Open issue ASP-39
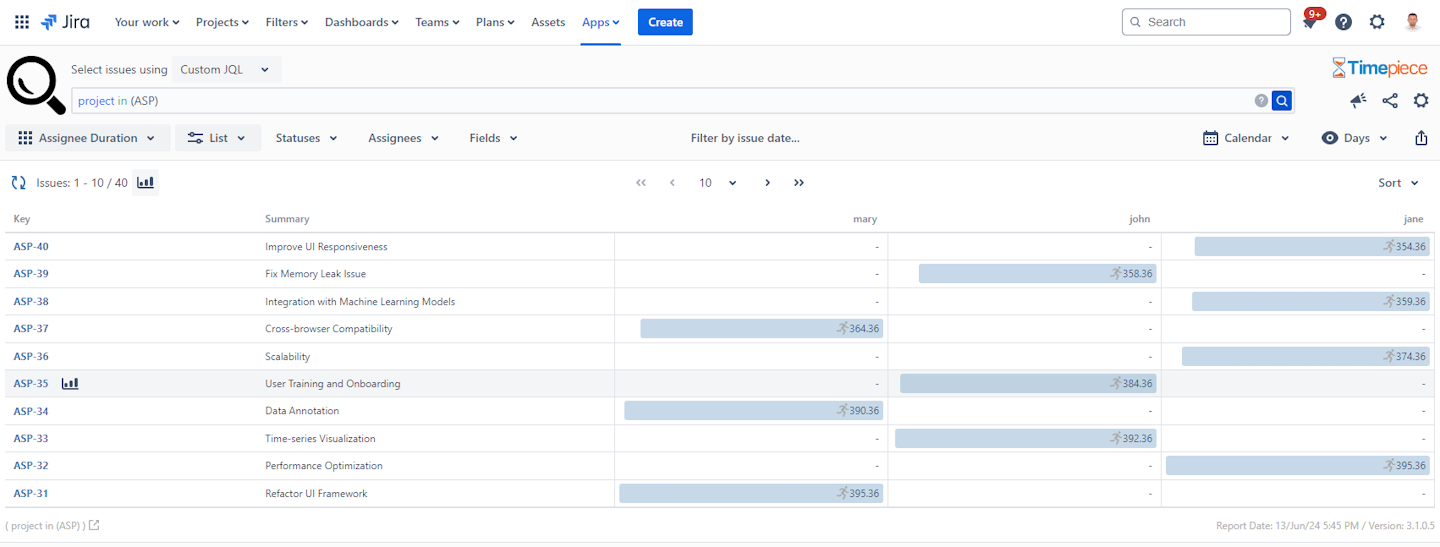 (31, 274)
